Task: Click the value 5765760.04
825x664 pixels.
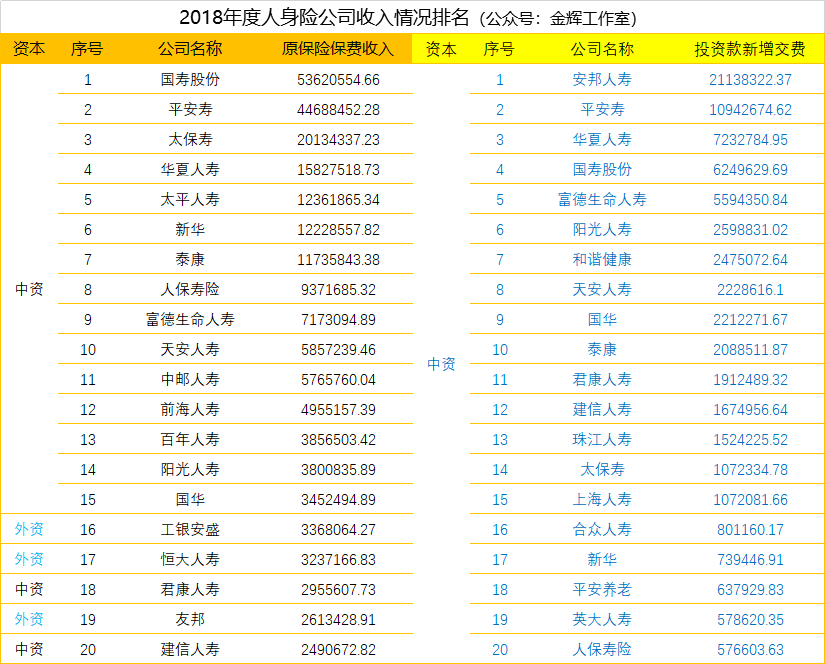Action: tap(338, 379)
